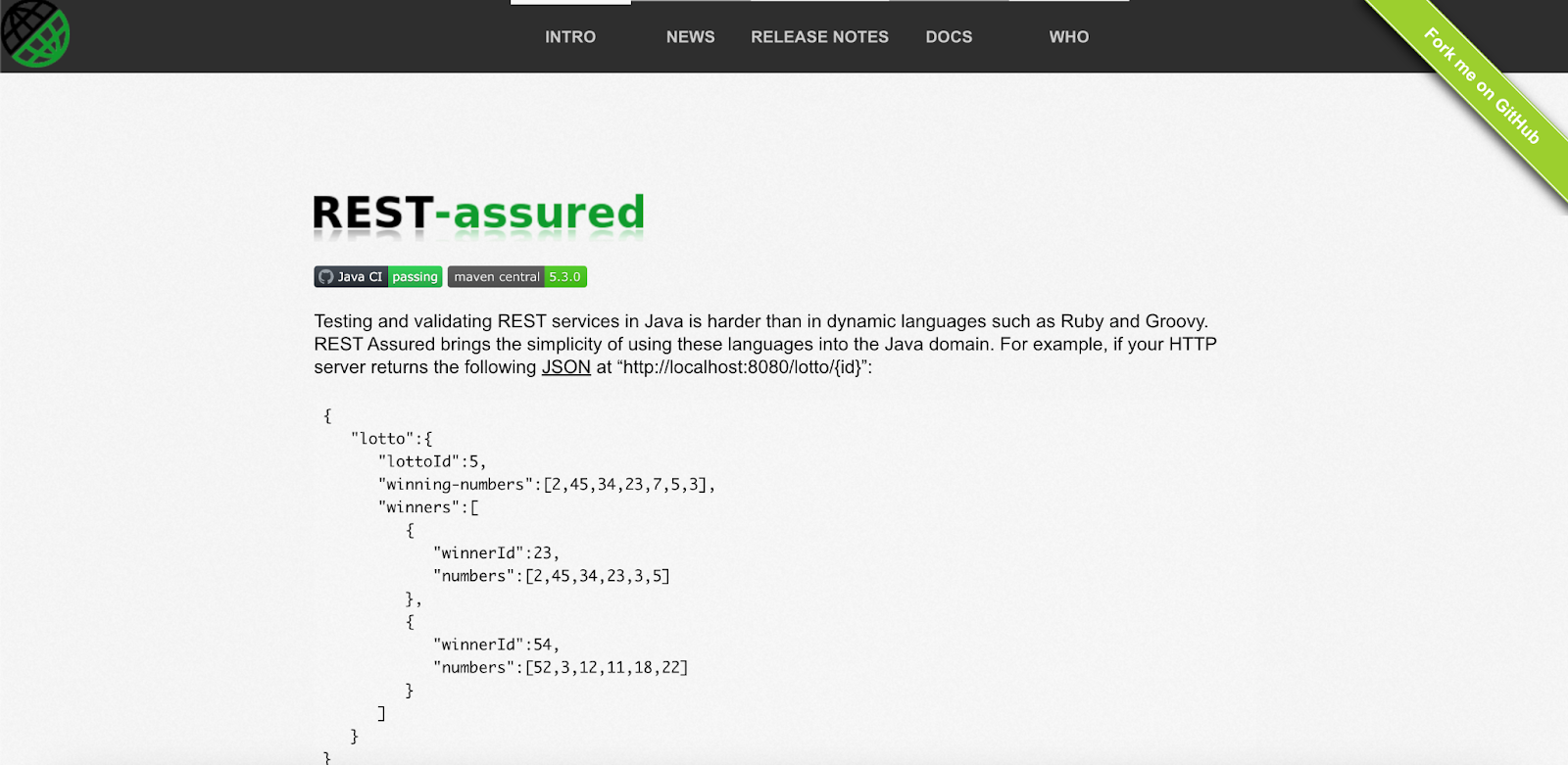1568x765 pixels.
Task: Open the INTRO navigation tab
Action: (x=570, y=37)
